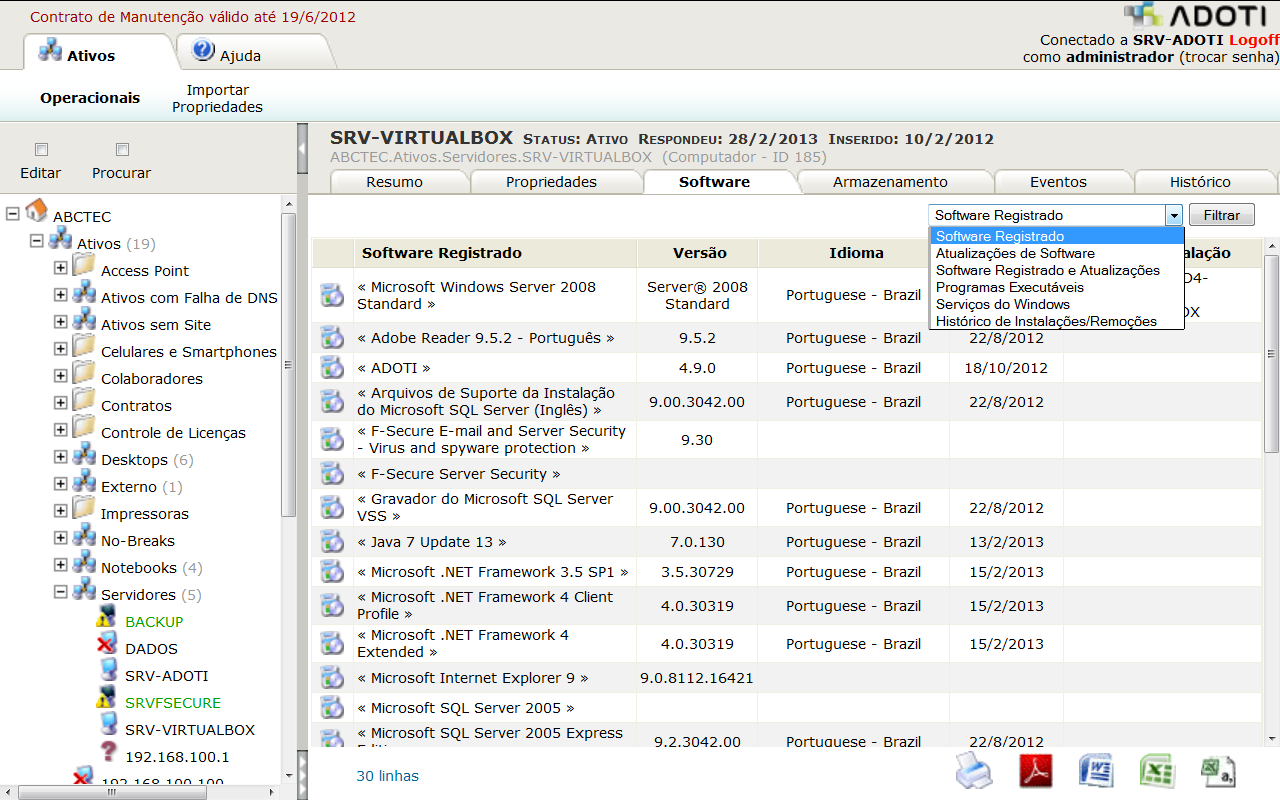Viewport: 1280px width, 800px height.
Task: Collapse the ABCTEC root node
Action: [x=13, y=214]
